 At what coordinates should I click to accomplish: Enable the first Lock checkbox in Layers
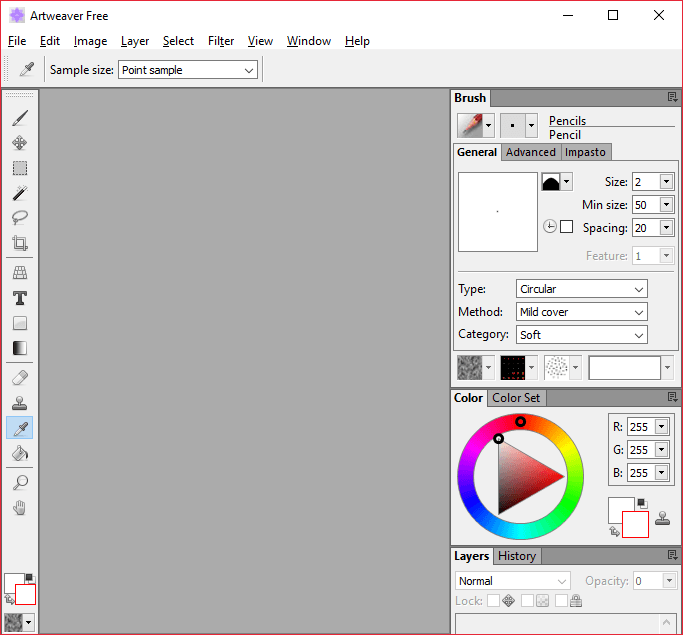coord(493,601)
